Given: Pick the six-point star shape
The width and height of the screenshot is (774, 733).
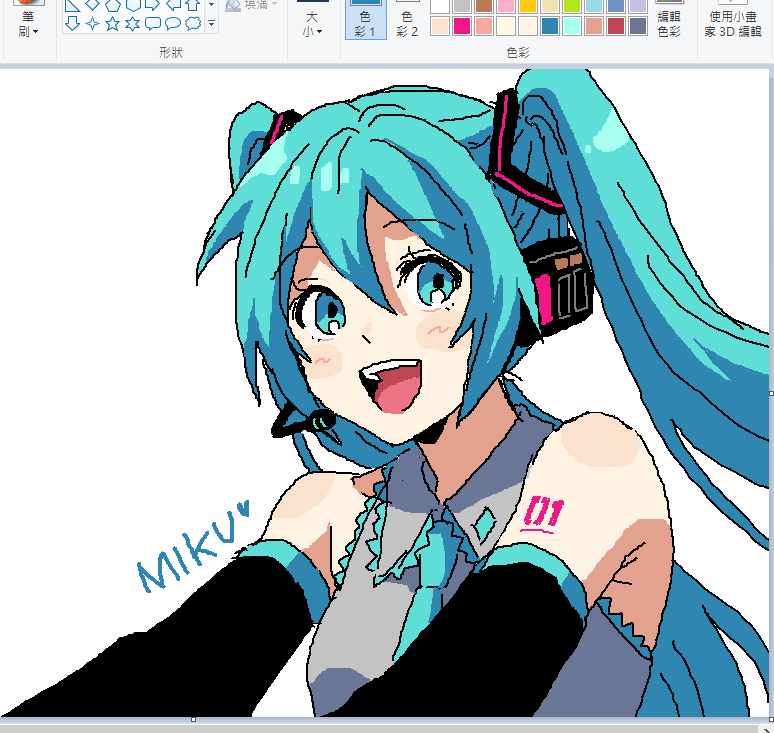Looking at the screenshot, I should click(x=133, y=23).
